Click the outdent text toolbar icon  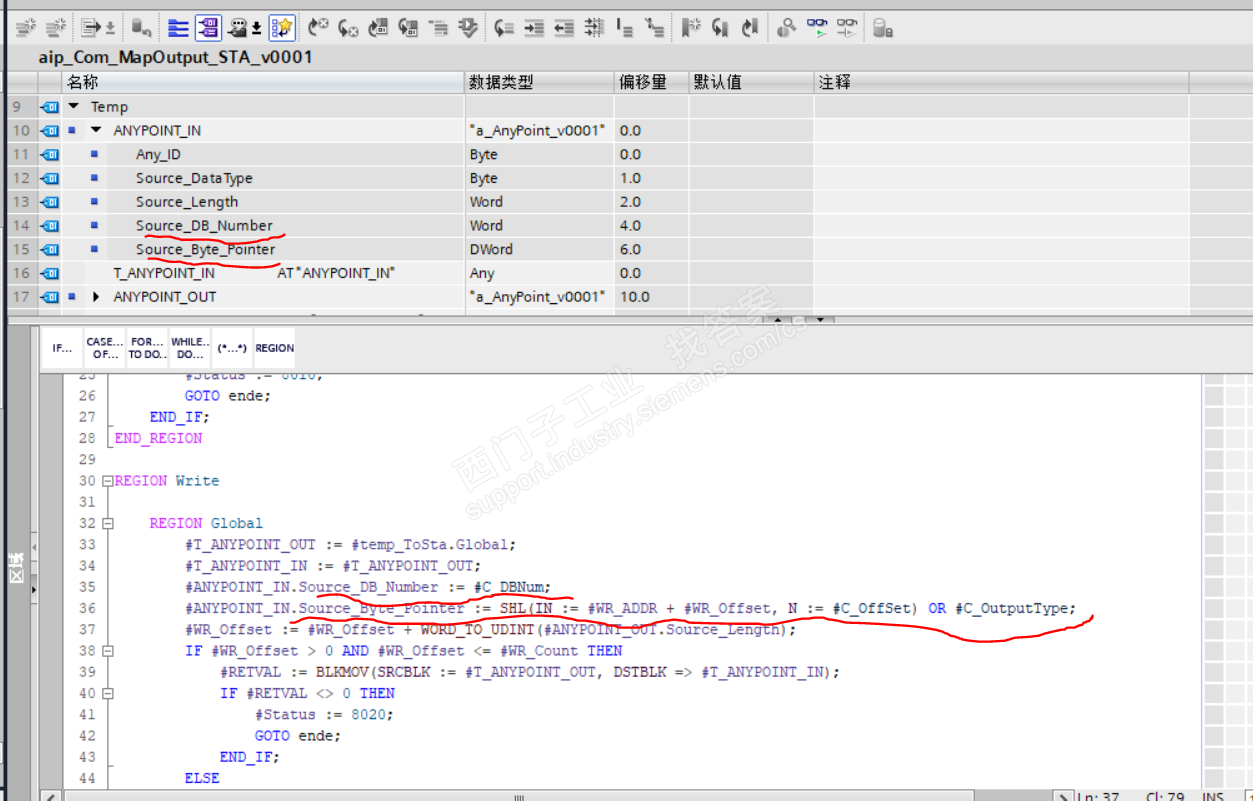[x=564, y=27]
